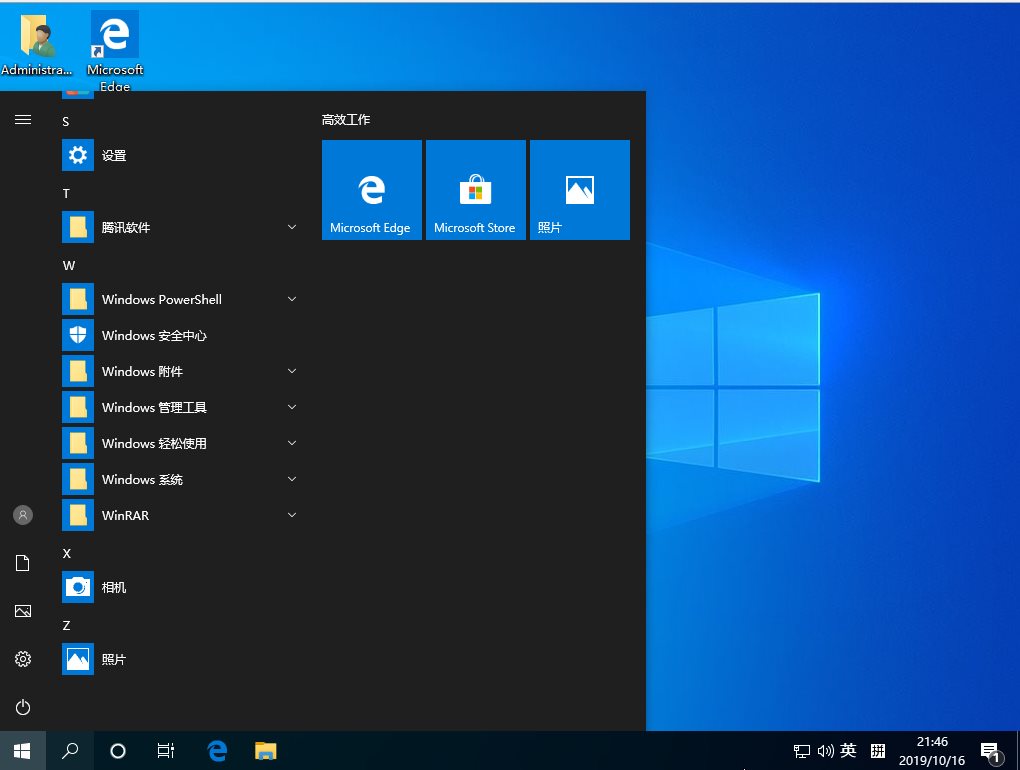Image resolution: width=1020 pixels, height=770 pixels.
Task: Open the Pictures icon in the Start sidebar
Action: coord(22,611)
